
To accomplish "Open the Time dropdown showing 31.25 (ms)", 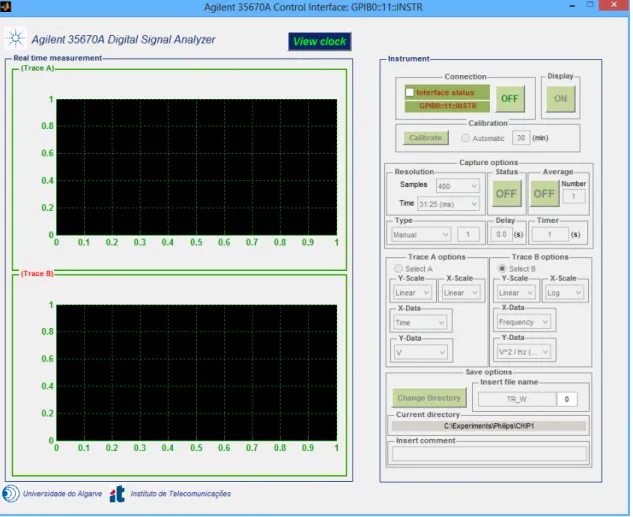I will click(x=448, y=204).
